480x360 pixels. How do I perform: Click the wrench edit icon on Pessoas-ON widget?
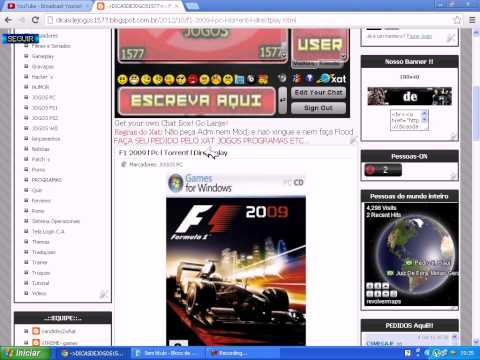click(x=454, y=176)
